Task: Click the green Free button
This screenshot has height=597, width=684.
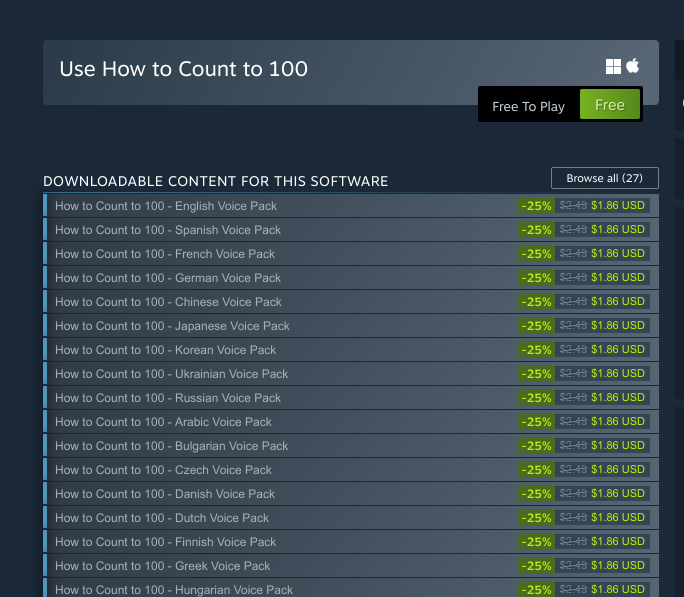Action: pyautogui.click(x=609, y=105)
